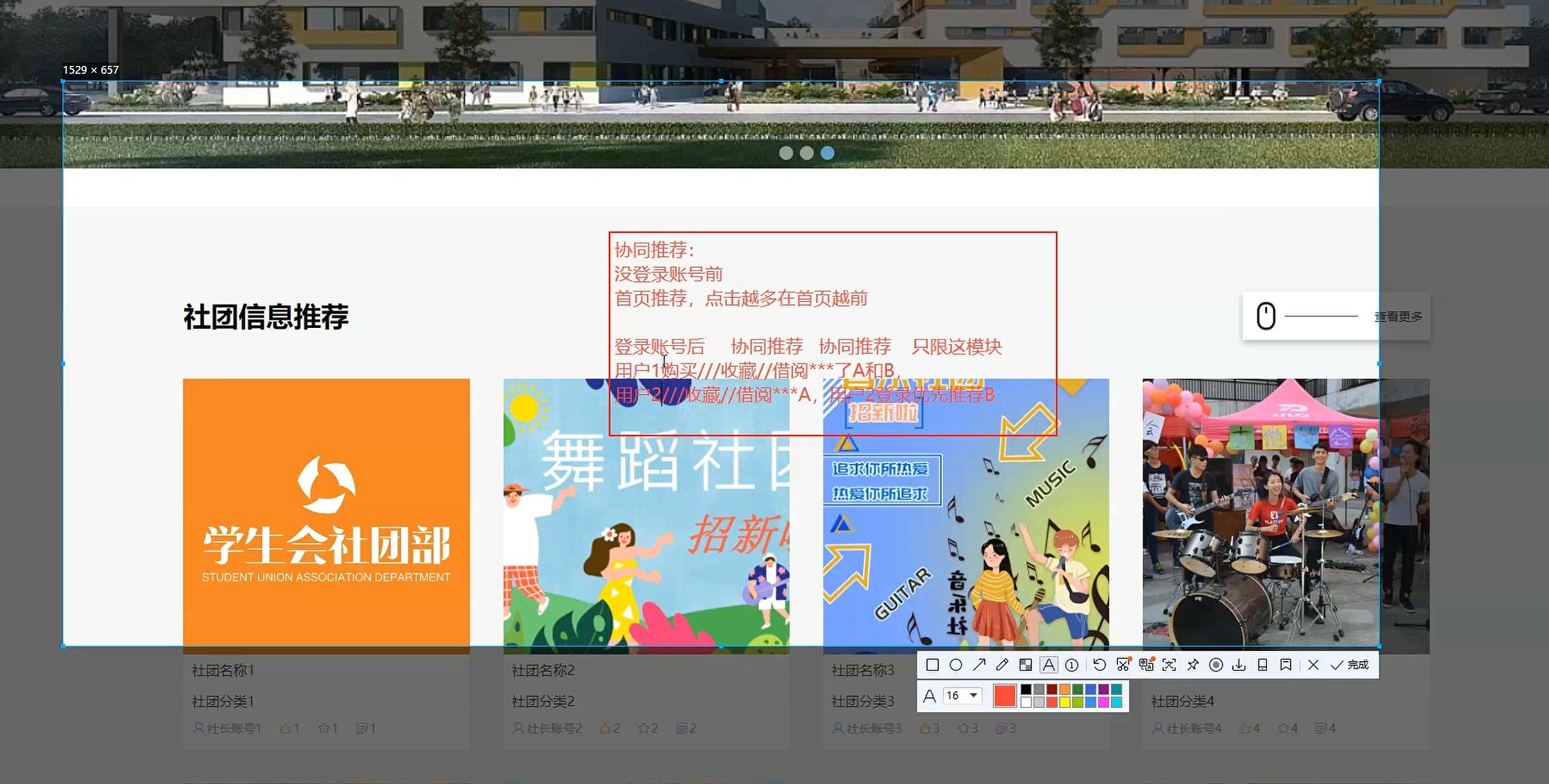Select the arrow annotation tool
1549x784 pixels.
pyautogui.click(x=980, y=665)
